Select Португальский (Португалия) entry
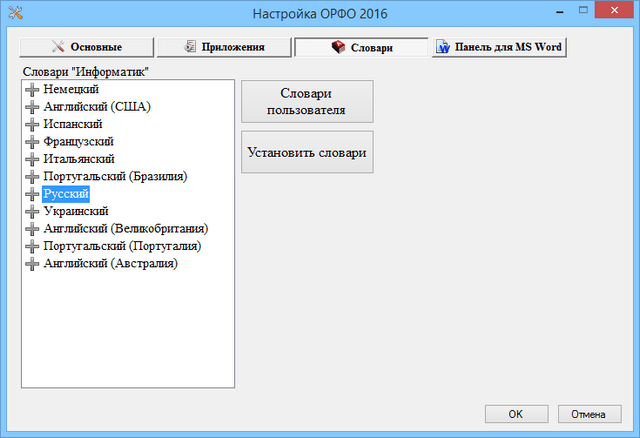 coord(123,246)
